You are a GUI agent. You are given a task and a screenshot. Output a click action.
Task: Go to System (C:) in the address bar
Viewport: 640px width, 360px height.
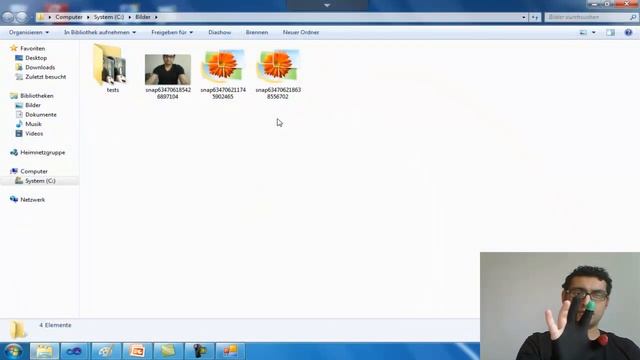[x=109, y=17]
